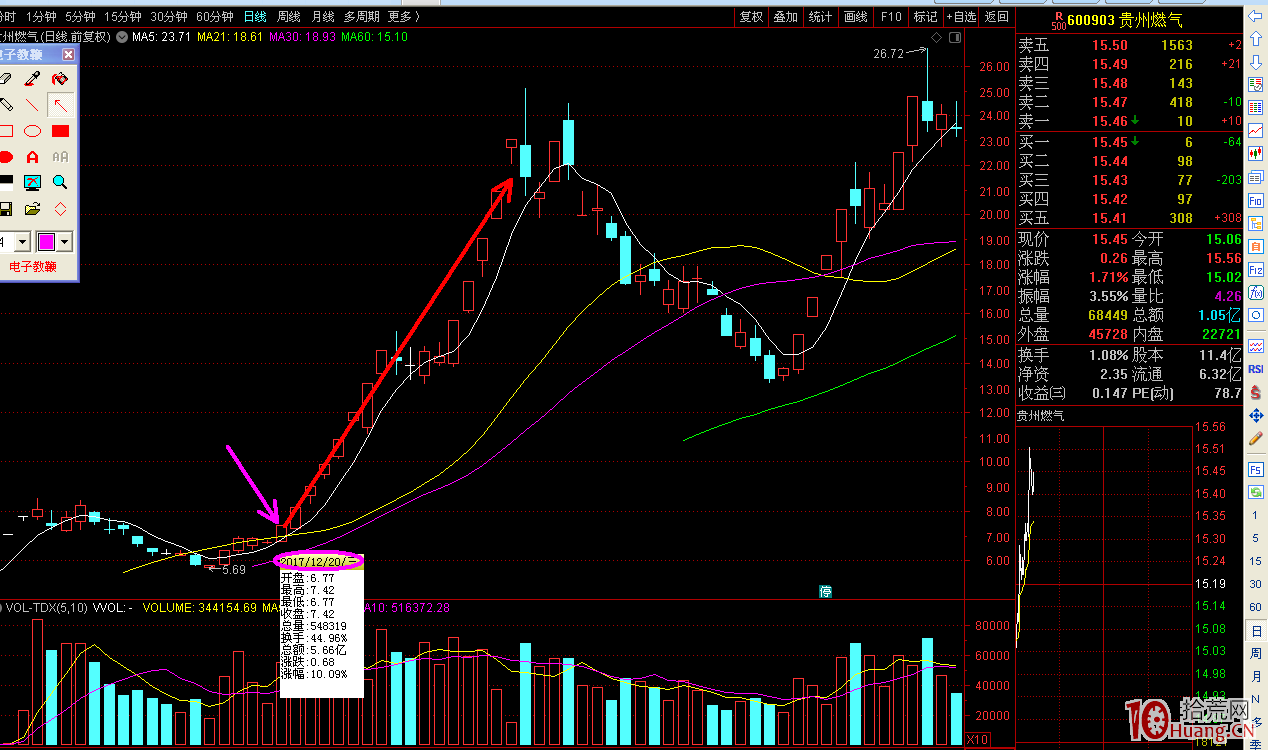Open the line width dropdown in palette

pos(22,242)
